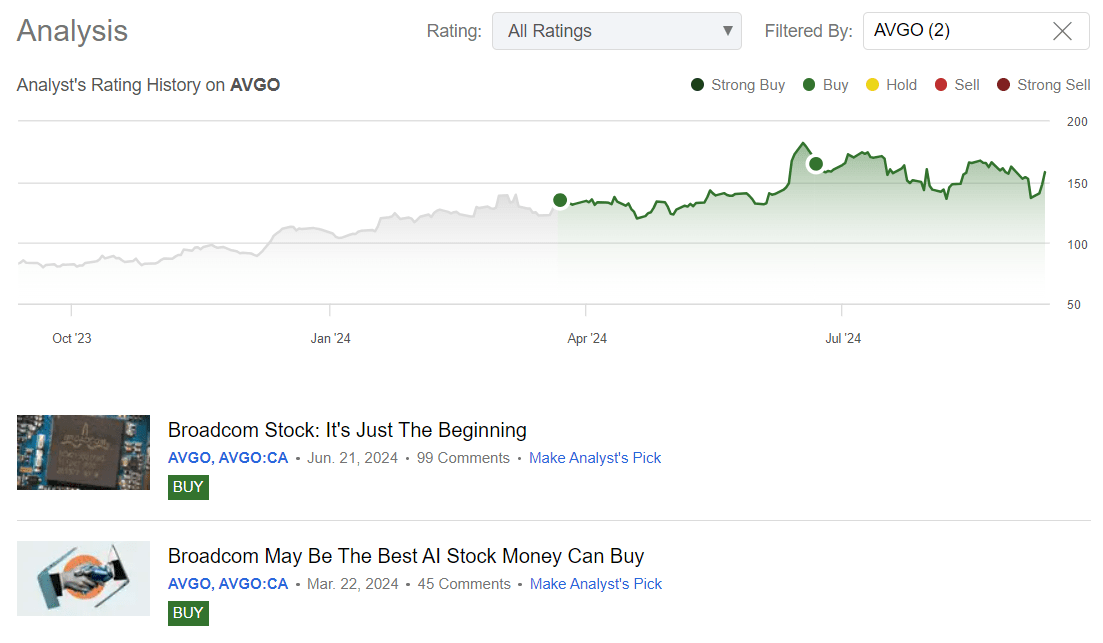The width and height of the screenshot is (1103, 643).
Task: Open article "Broadcom Stock: It's Just The Beginning"
Action: click(347, 430)
